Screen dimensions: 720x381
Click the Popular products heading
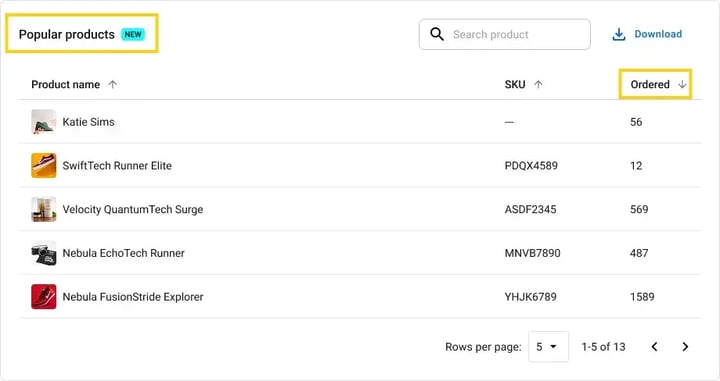(x=67, y=34)
